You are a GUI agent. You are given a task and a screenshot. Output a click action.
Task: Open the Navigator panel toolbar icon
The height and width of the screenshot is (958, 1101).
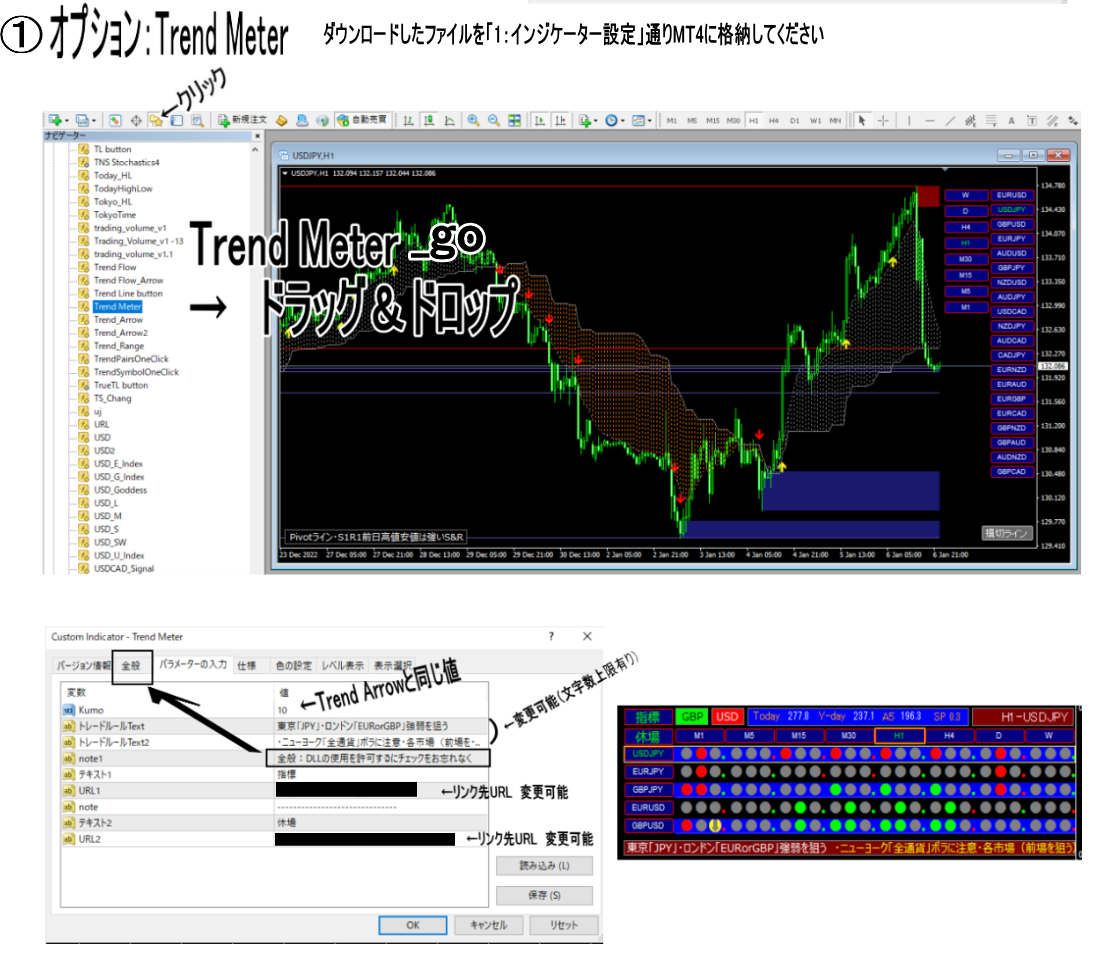click(156, 120)
